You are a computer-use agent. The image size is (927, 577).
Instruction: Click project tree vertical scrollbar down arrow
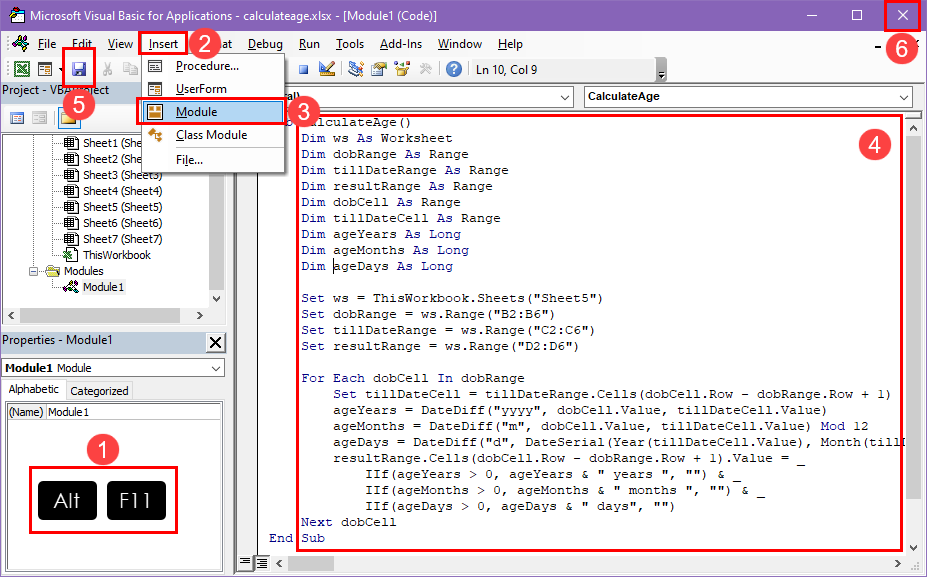[216, 299]
